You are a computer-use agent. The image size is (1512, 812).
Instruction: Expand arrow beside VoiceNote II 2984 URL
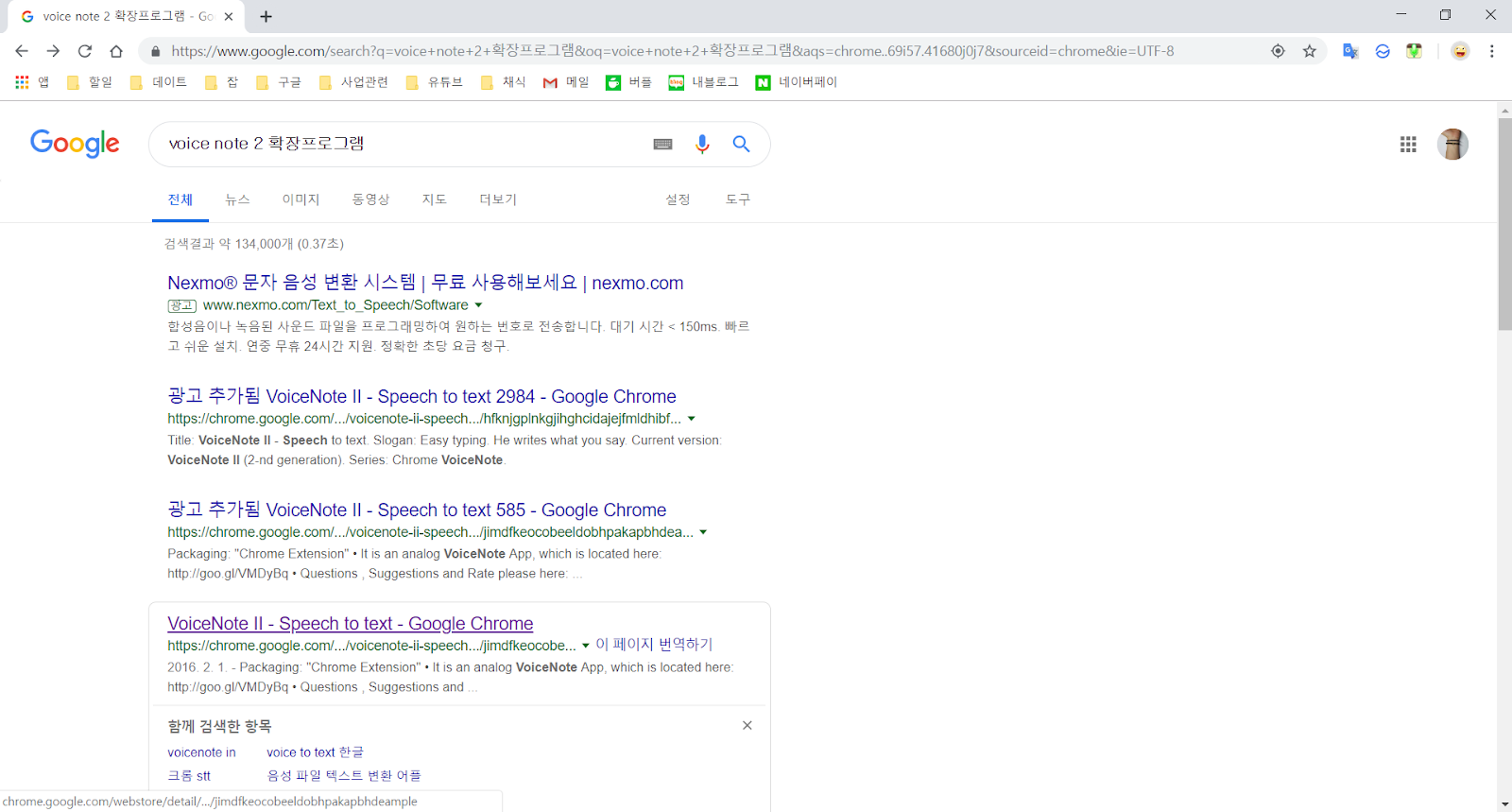(692, 419)
